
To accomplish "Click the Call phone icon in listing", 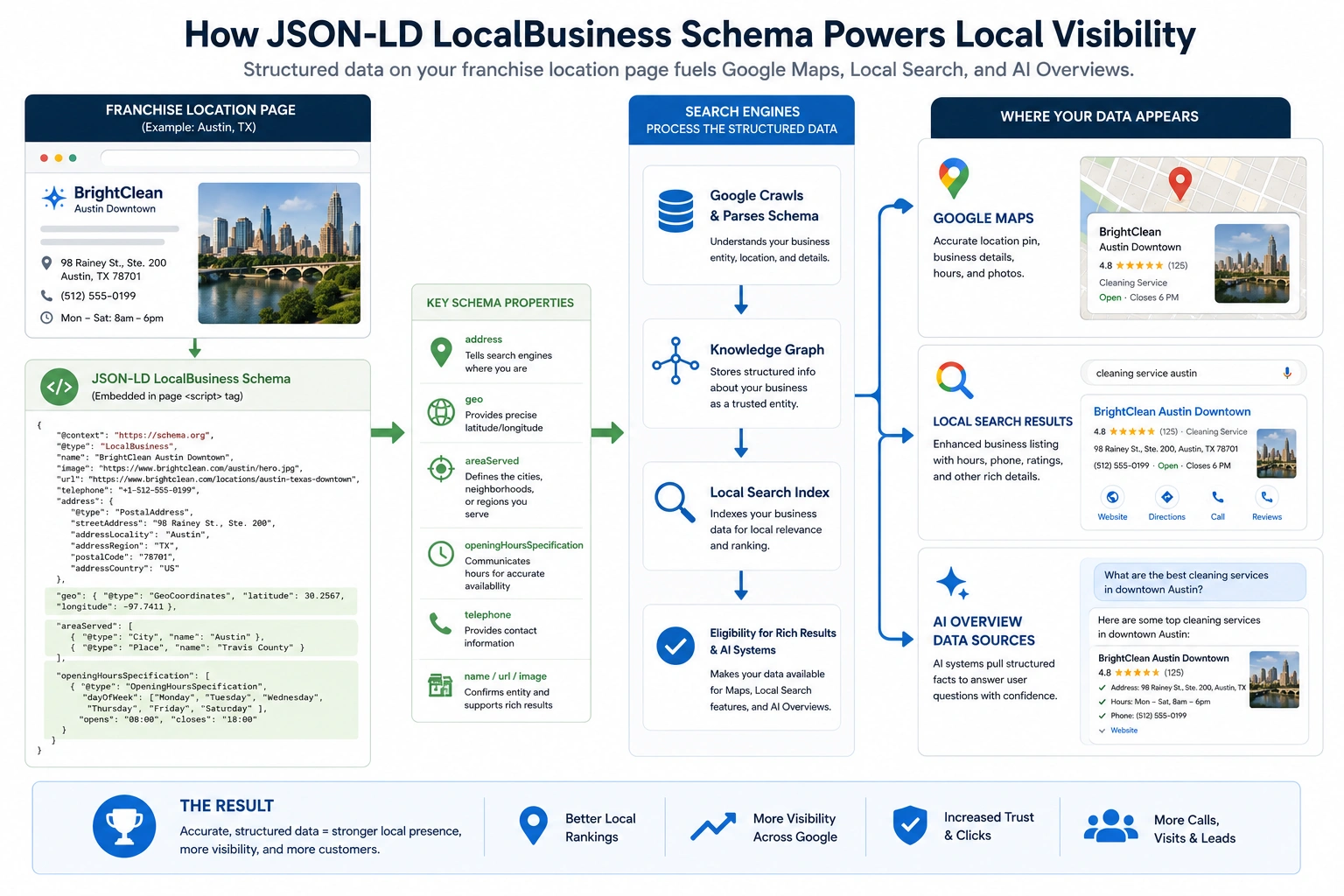I will pos(1217,497).
